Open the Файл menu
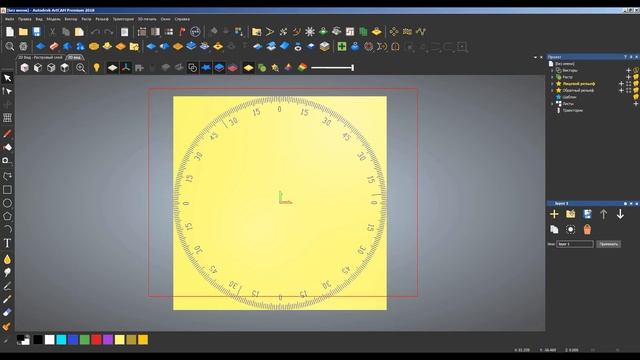The width and height of the screenshot is (640, 360). (9, 19)
